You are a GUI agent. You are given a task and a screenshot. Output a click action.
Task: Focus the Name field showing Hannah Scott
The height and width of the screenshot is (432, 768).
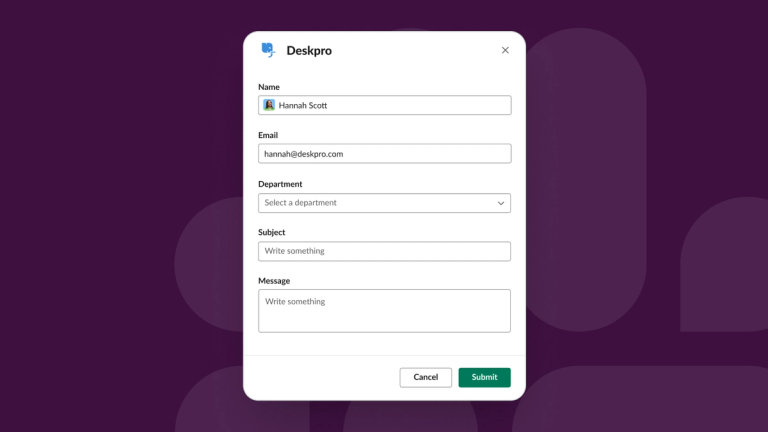[384, 105]
